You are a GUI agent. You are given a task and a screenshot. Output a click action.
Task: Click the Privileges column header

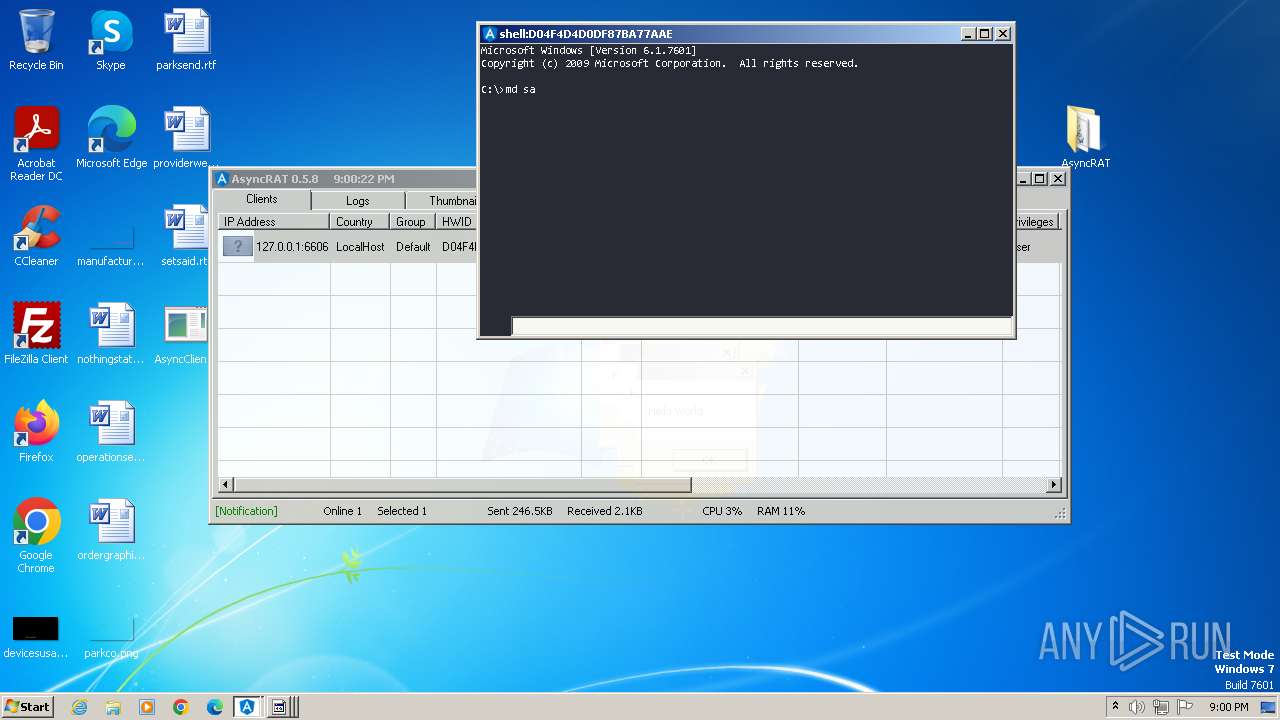pyautogui.click(x=1036, y=222)
